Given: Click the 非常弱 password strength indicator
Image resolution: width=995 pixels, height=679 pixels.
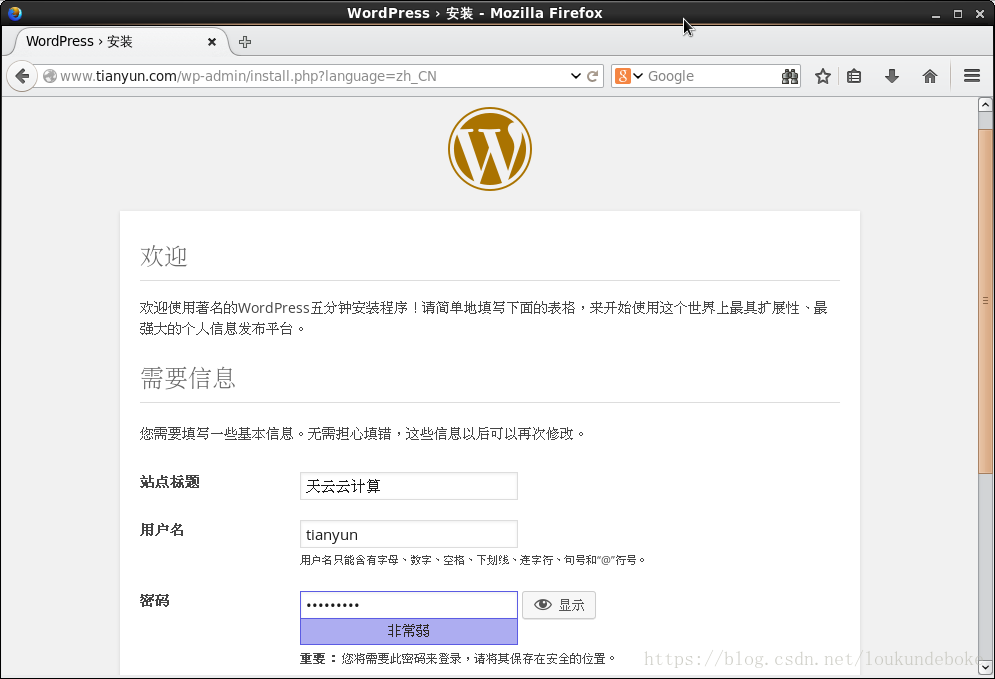Looking at the screenshot, I should tap(409, 631).
